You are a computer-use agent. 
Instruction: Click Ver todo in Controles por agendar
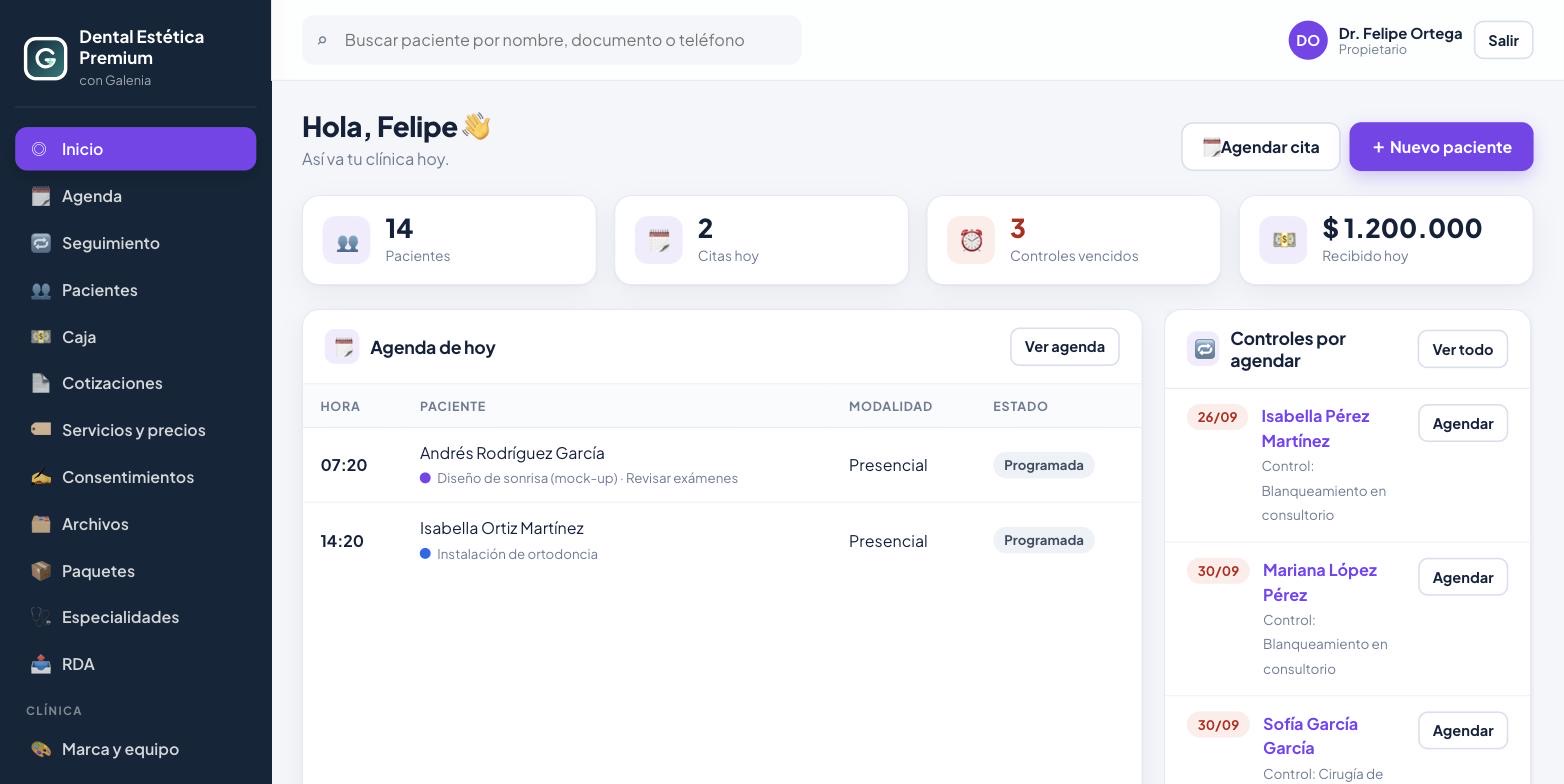click(1462, 349)
